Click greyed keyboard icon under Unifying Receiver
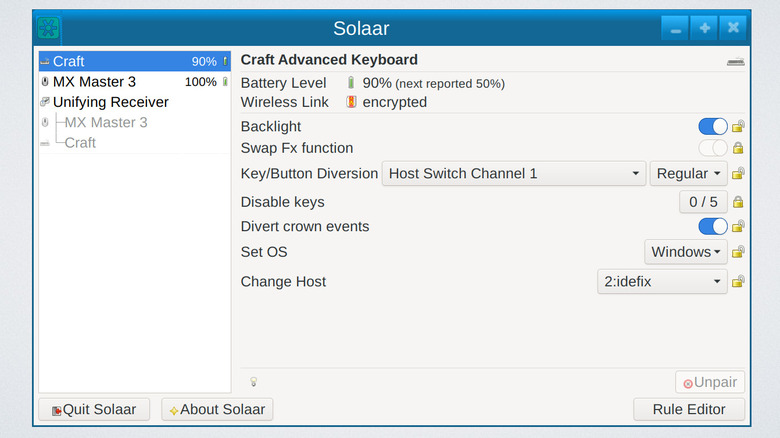The width and height of the screenshot is (780, 438). coord(45,143)
